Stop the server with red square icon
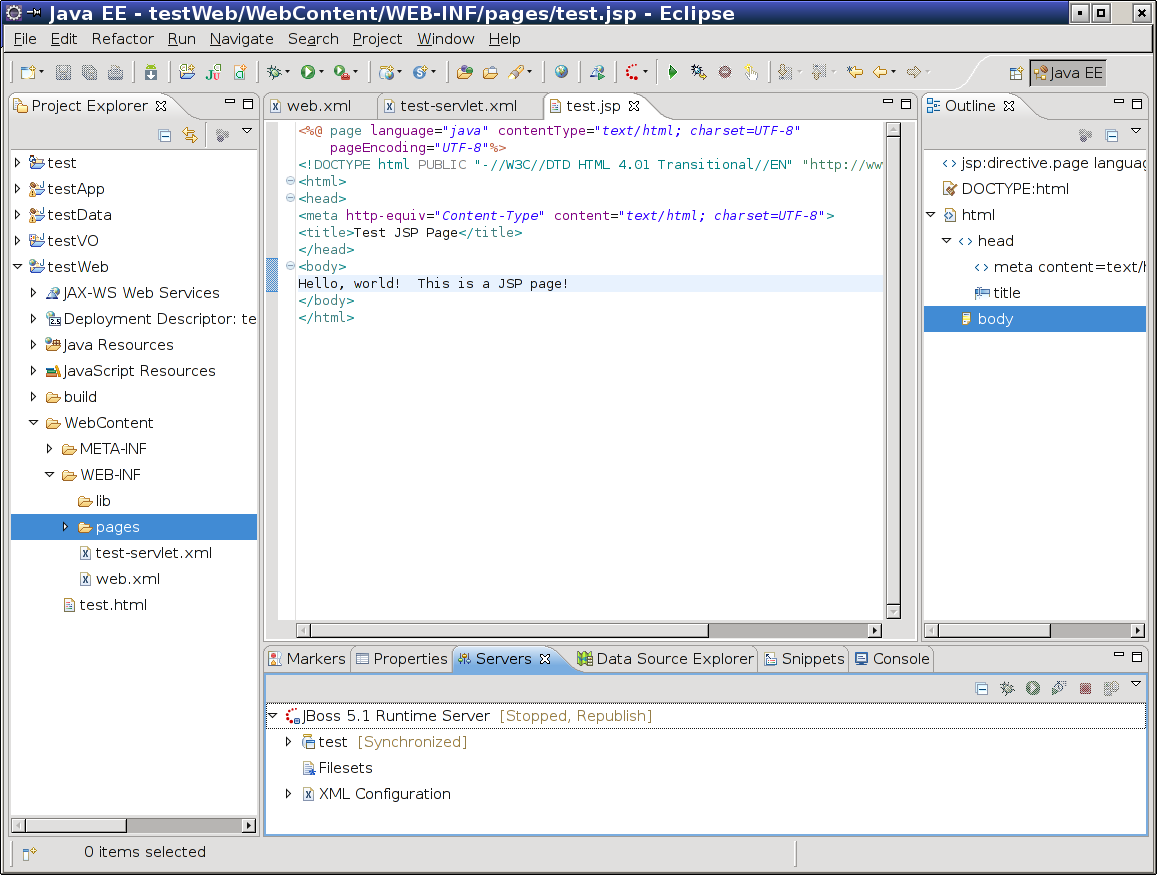This screenshot has width=1157, height=875. [x=1085, y=688]
